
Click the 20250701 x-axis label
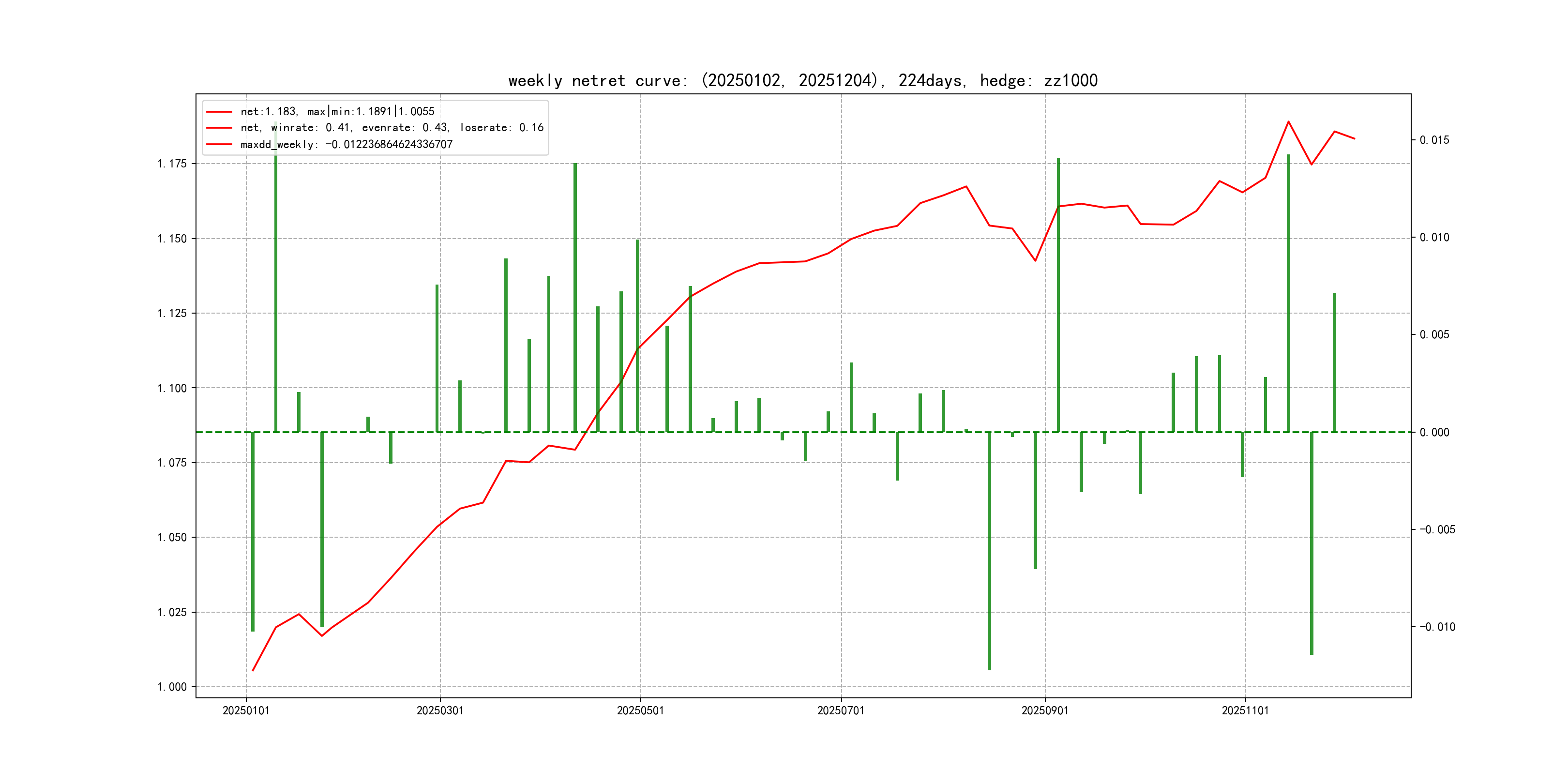coord(841,710)
